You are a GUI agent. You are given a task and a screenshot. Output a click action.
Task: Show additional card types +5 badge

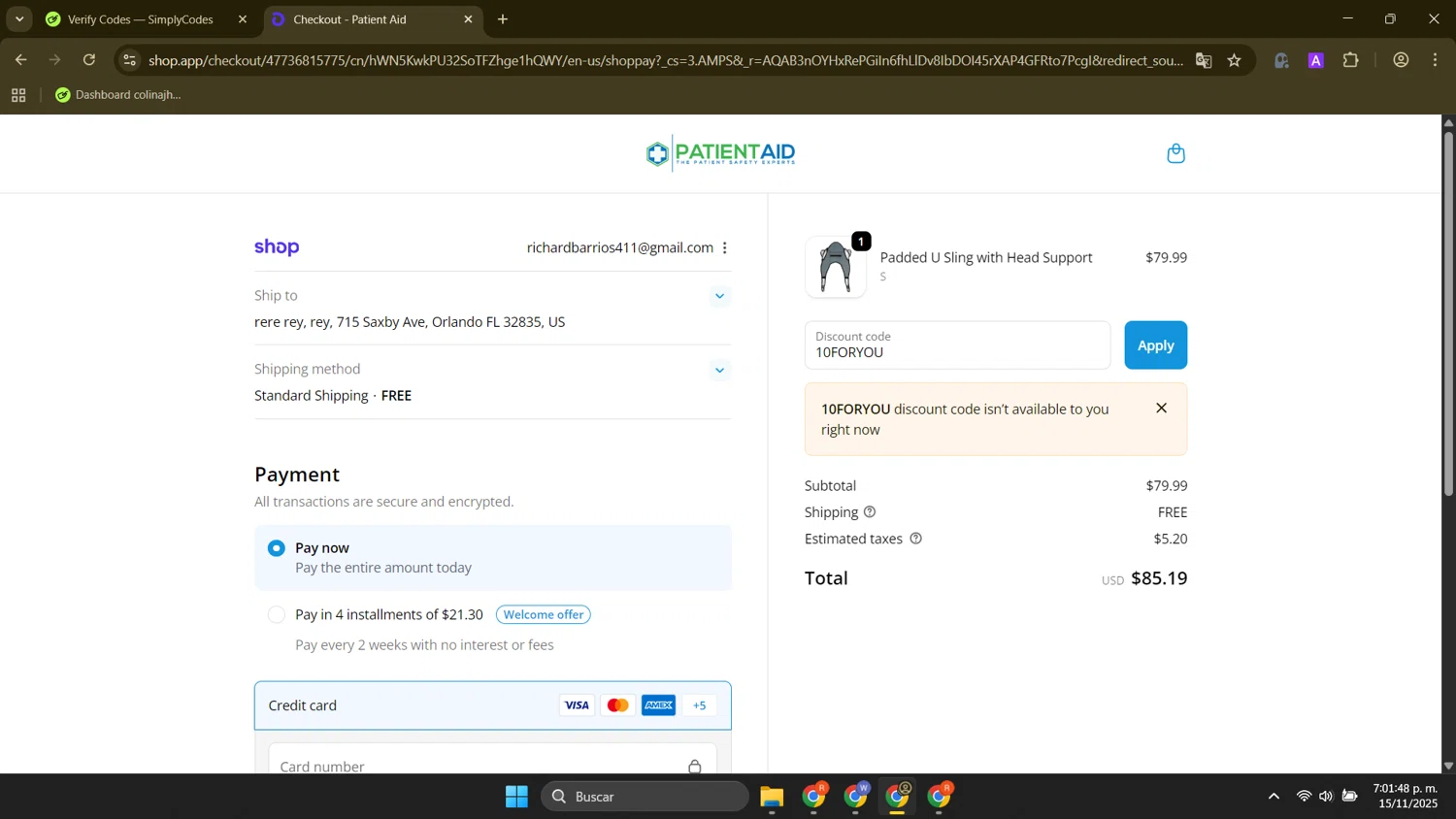(700, 705)
